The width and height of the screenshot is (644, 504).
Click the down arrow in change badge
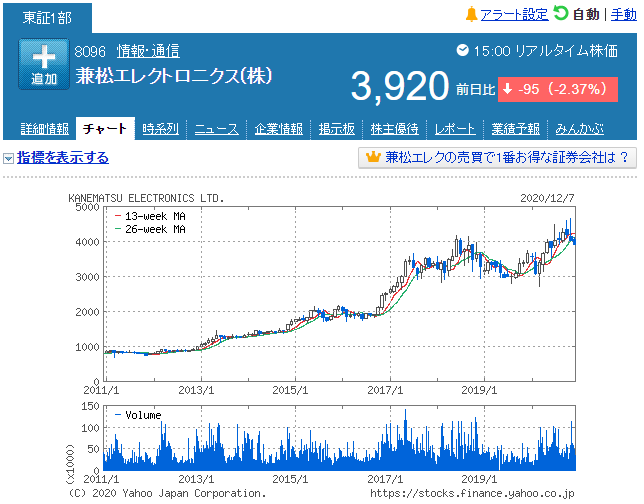click(508, 88)
